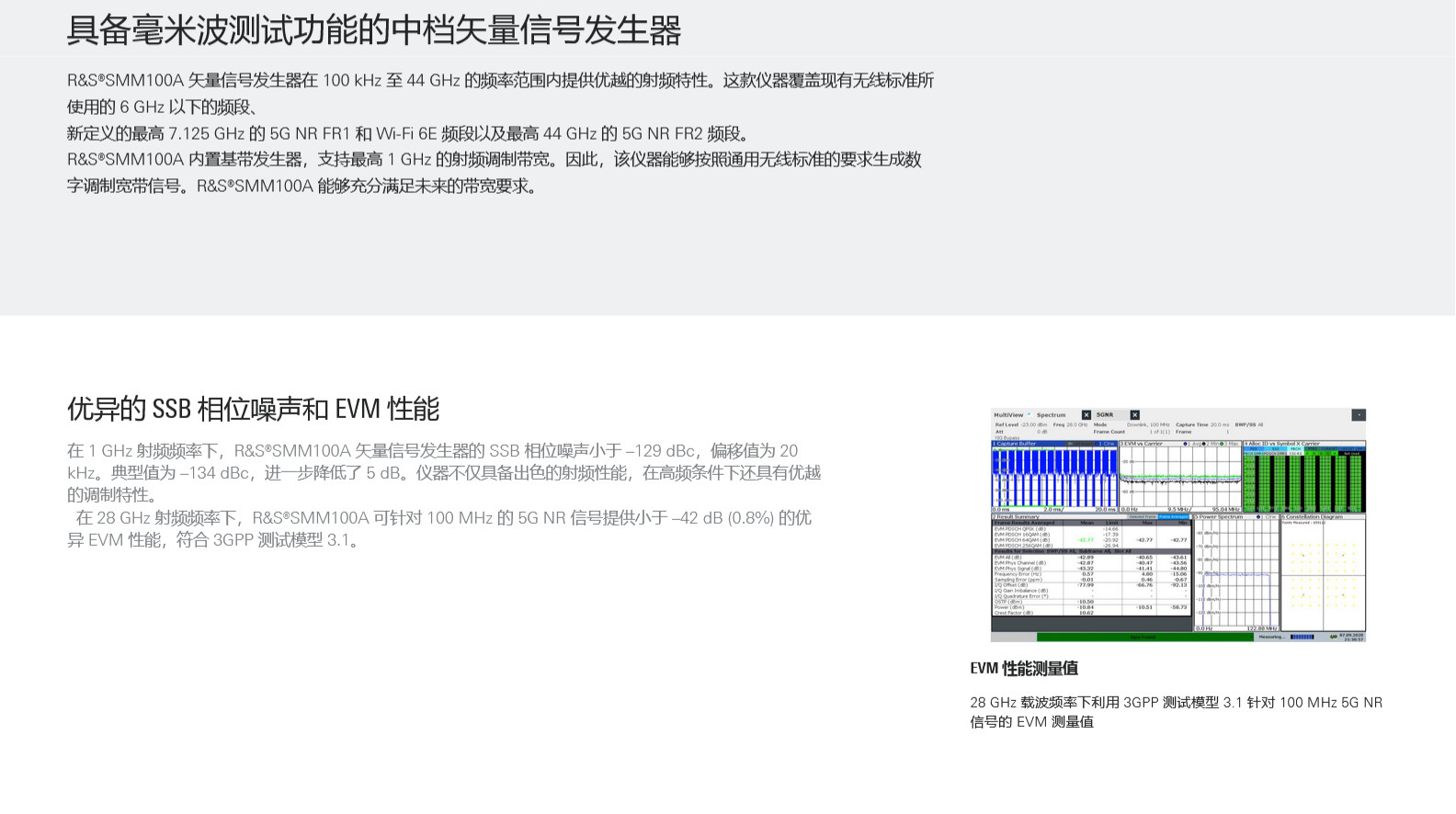1456x814 pixels.
Task: Close the Spectrum tab with its X
Action: click(1086, 415)
